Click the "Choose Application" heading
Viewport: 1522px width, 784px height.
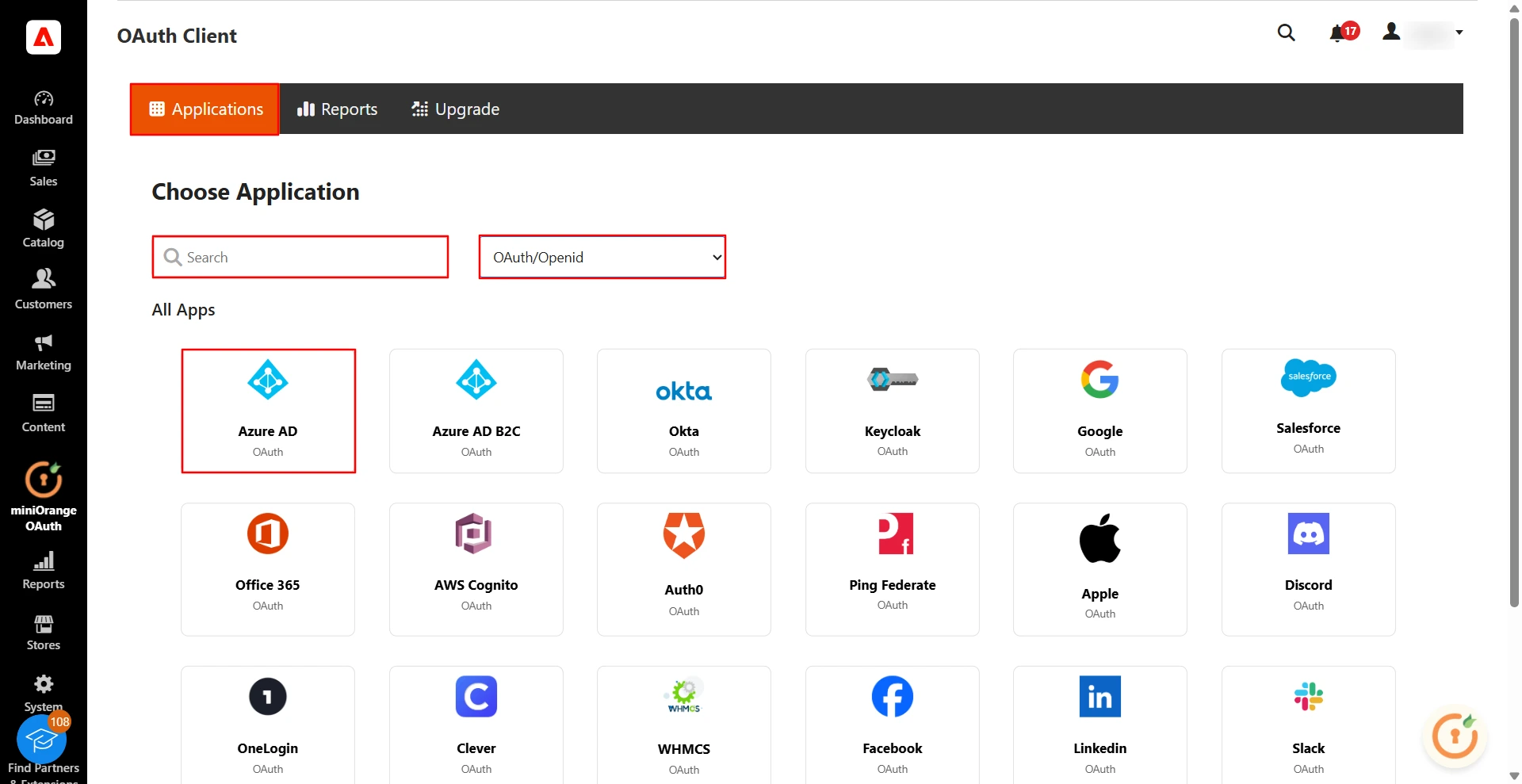coord(255,192)
